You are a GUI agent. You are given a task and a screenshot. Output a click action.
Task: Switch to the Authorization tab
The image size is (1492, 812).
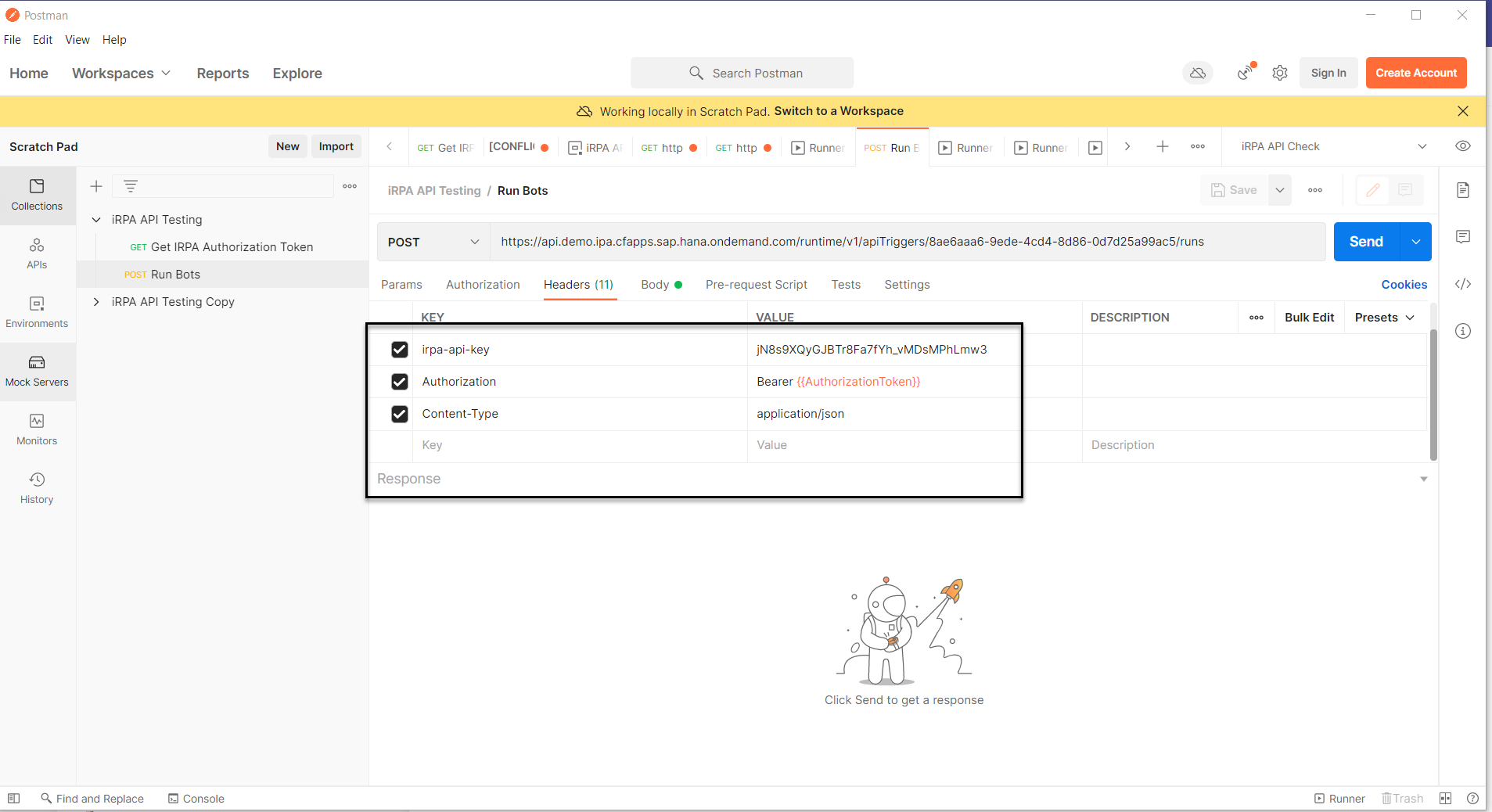pos(483,285)
